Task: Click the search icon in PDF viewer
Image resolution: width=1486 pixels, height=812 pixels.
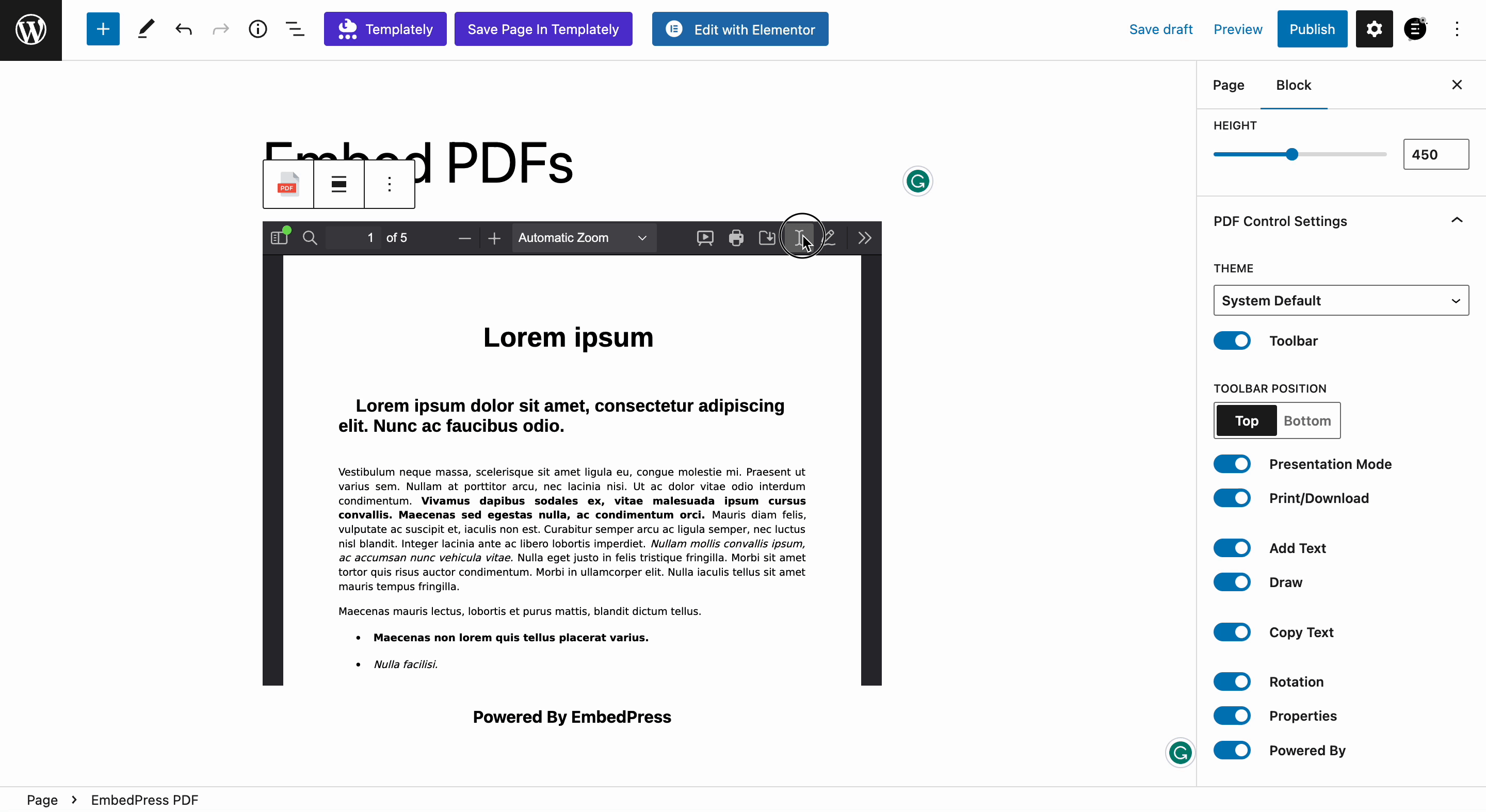Action: pos(310,237)
